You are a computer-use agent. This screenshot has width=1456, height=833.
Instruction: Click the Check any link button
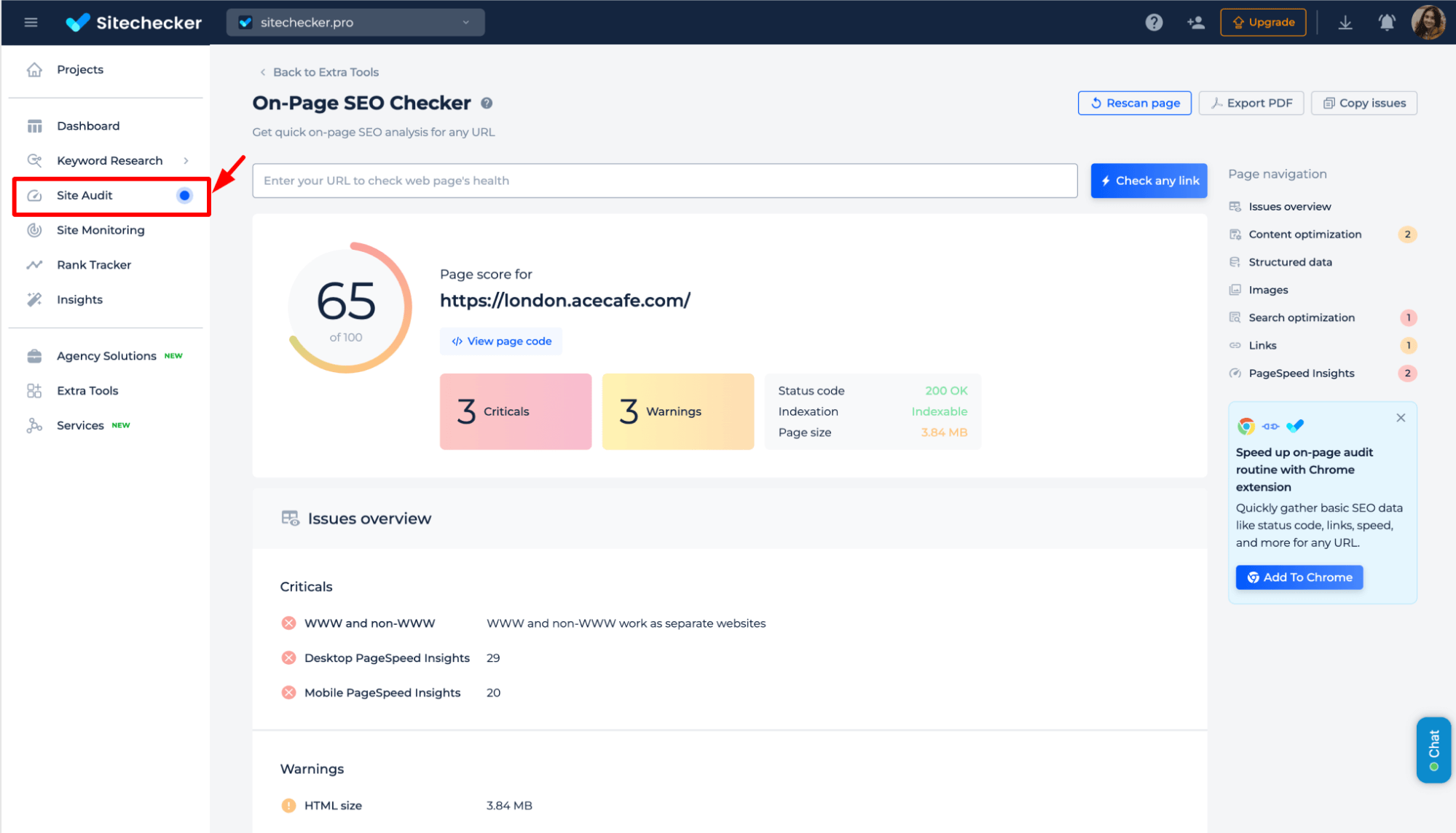click(1148, 180)
